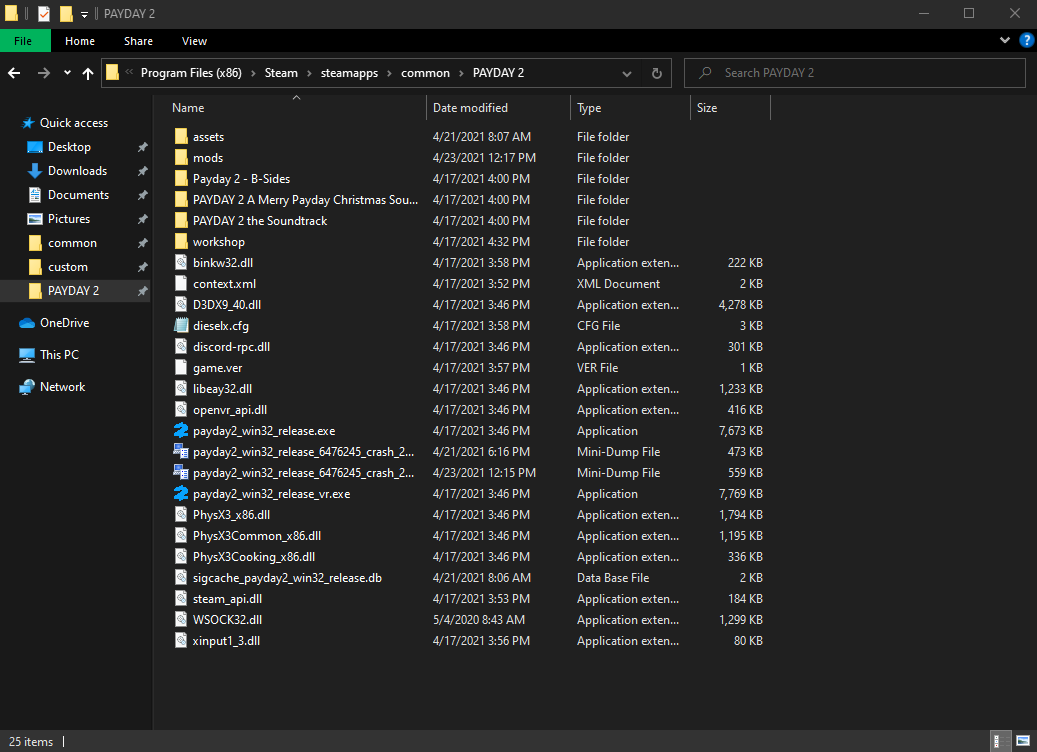Go up one folder level
Viewport: 1037px width, 752px height.
[88, 73]
